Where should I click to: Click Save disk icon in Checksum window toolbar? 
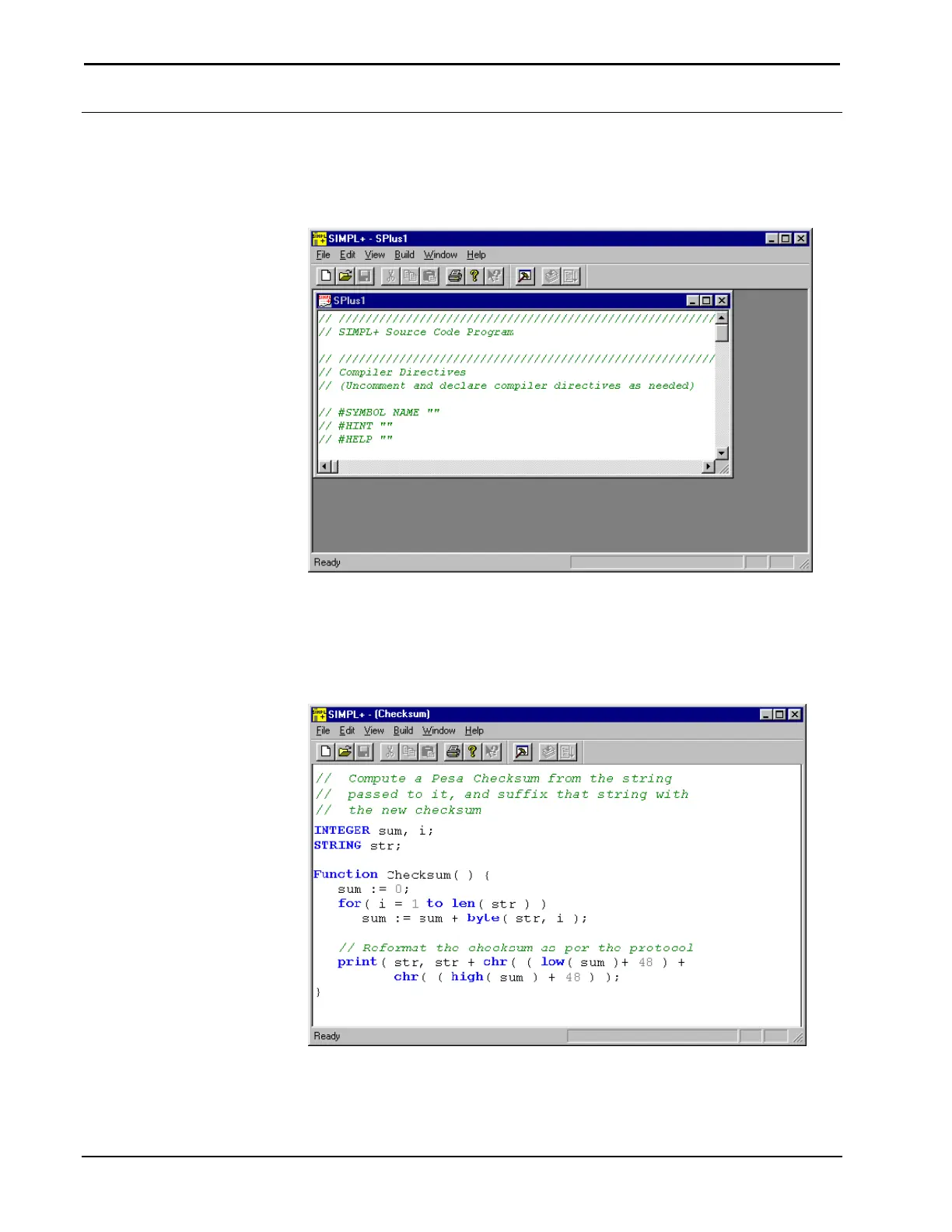point(364,751)
